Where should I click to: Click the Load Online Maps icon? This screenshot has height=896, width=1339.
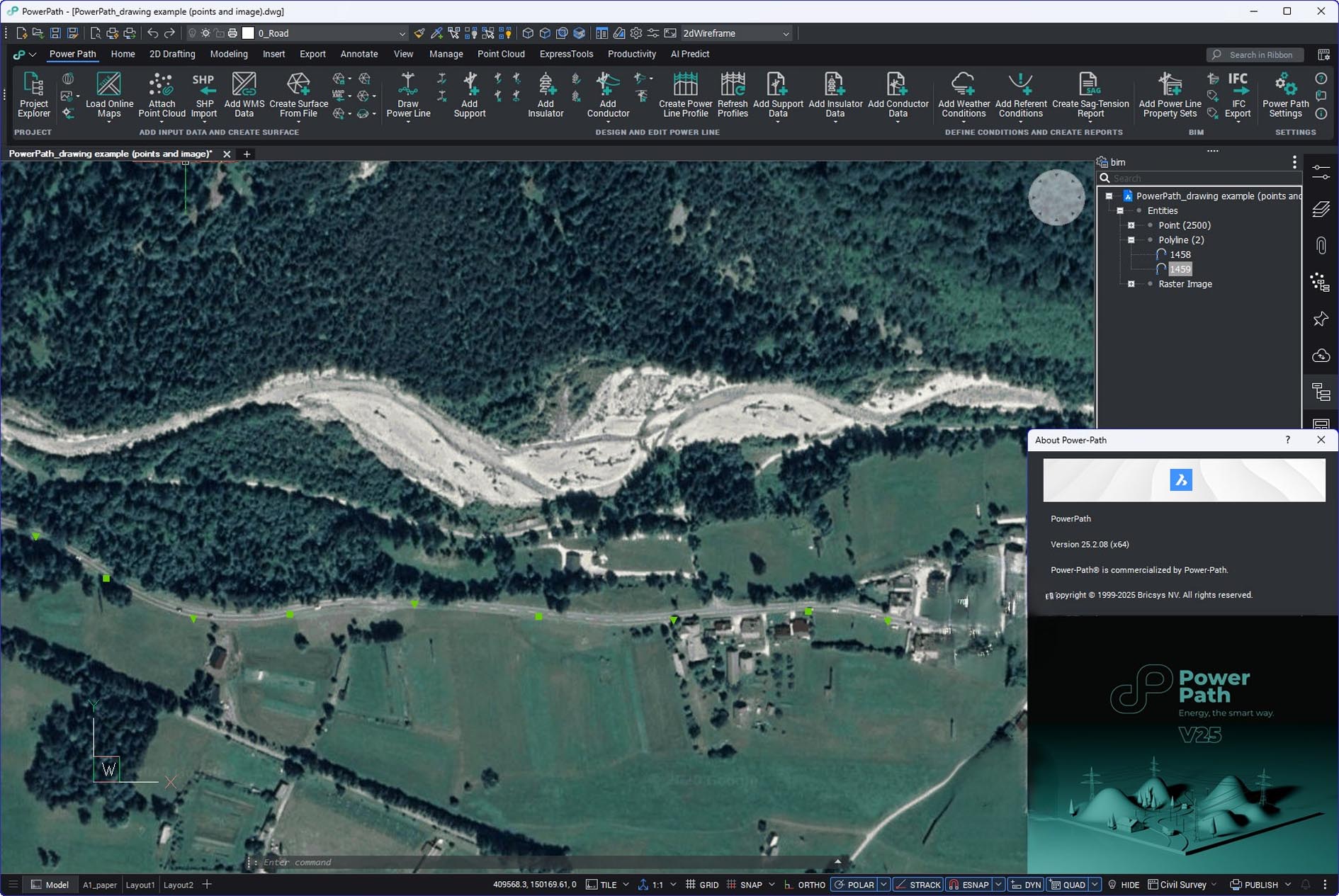109,94
